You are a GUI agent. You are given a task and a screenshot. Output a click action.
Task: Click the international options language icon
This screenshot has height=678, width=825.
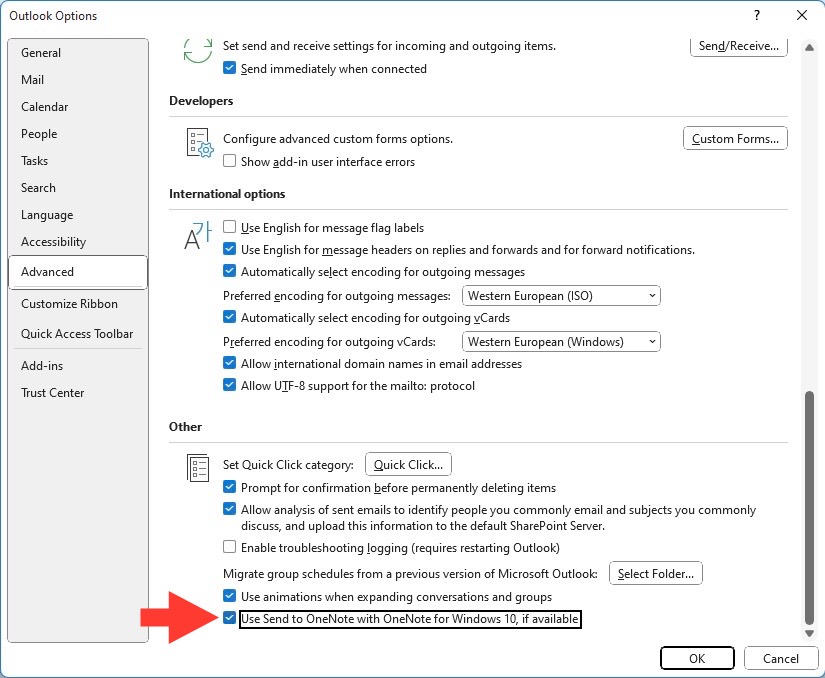coord(198,235)
